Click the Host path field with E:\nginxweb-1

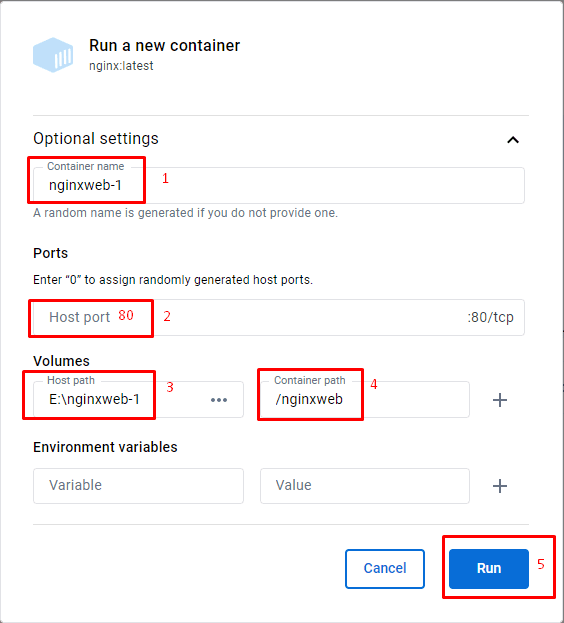click(119, 399)
